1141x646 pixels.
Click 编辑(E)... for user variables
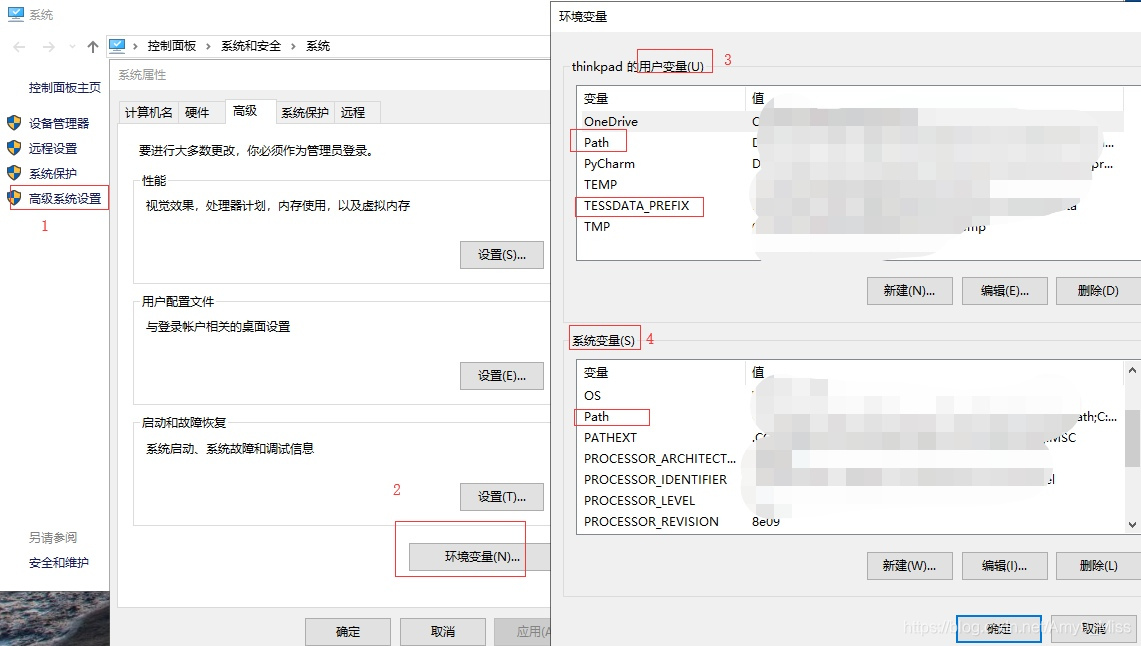pos(1004,290)
